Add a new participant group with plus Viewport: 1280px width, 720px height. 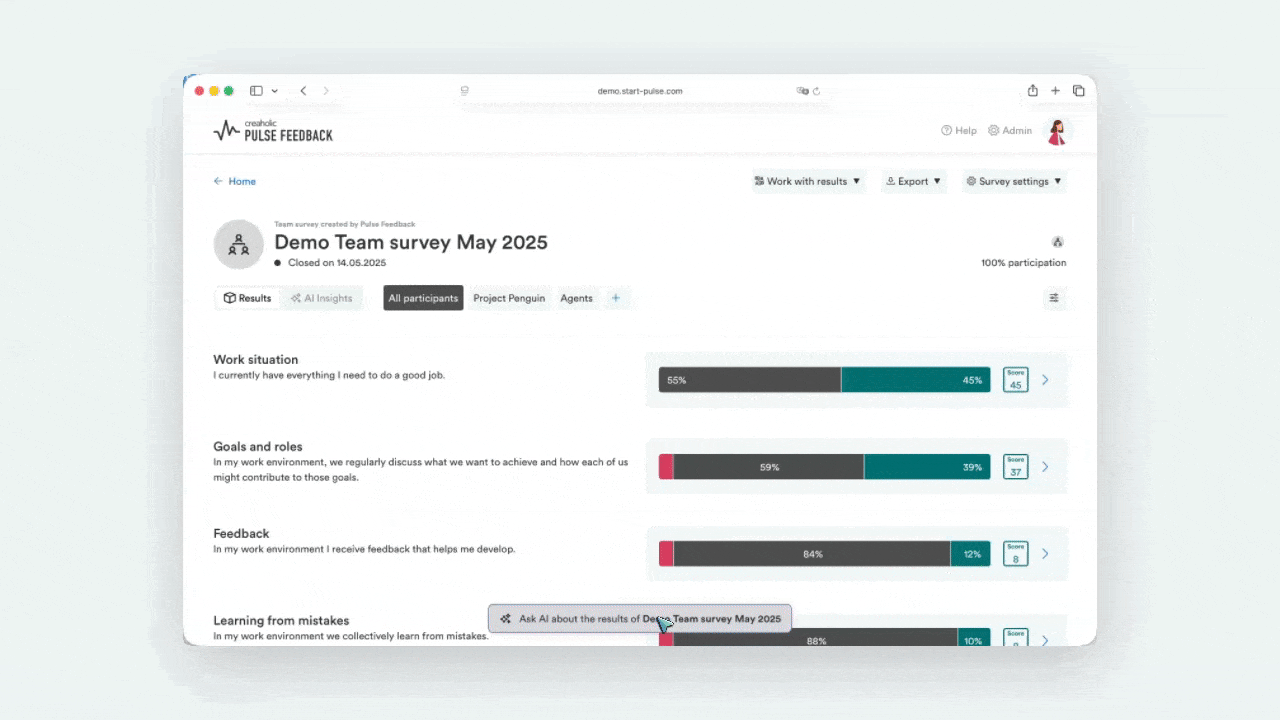[616, 298]
